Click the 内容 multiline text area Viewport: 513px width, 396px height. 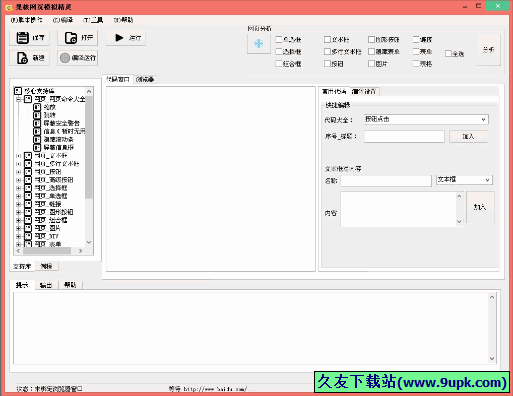tap(399, 209)
